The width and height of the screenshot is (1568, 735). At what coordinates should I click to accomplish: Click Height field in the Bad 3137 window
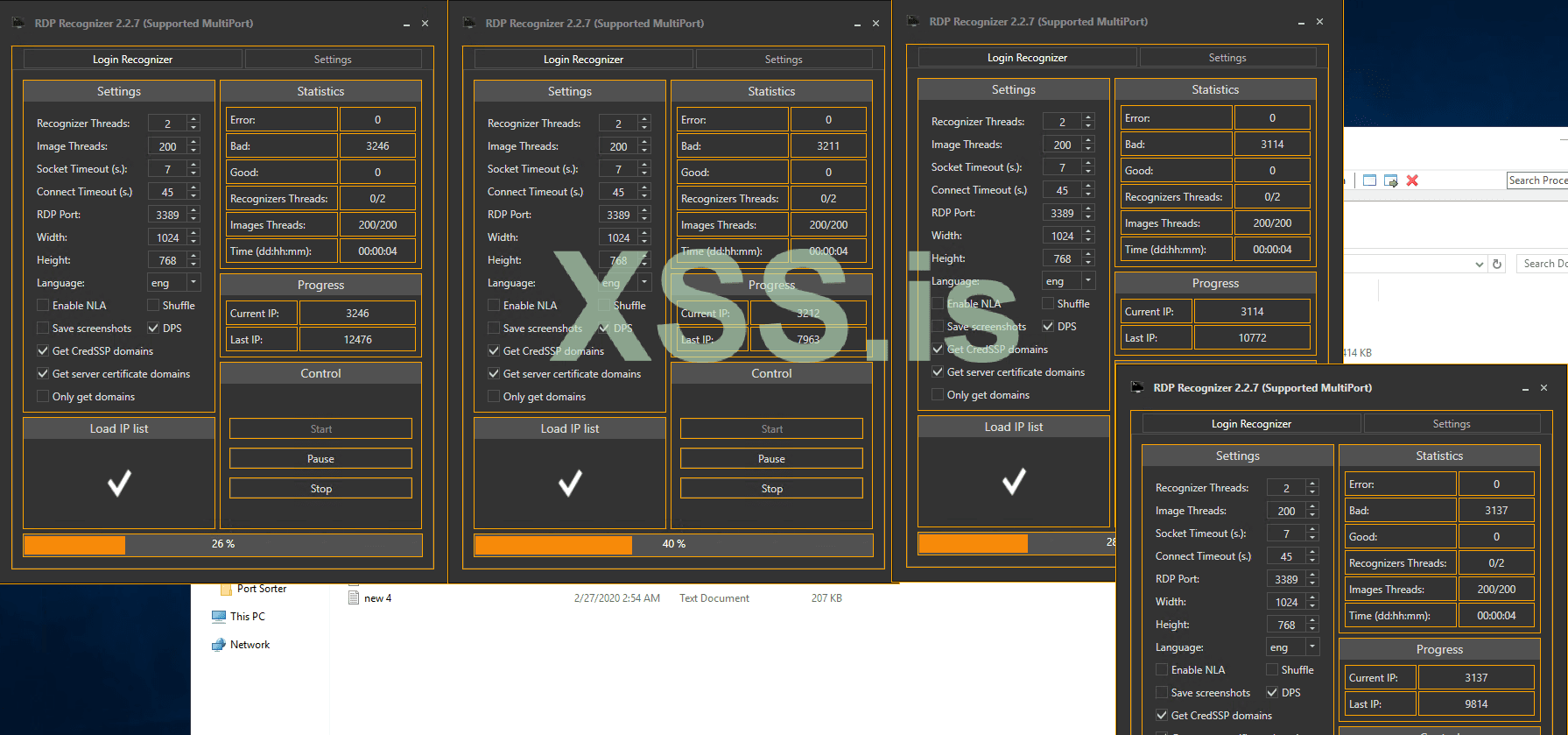pyautogui.click(x=1293, y=625)
